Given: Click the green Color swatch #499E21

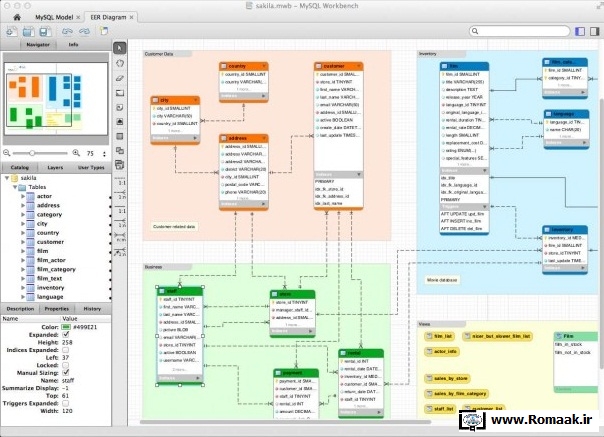Looking at the screenshot, I should (x=66, y=327).
